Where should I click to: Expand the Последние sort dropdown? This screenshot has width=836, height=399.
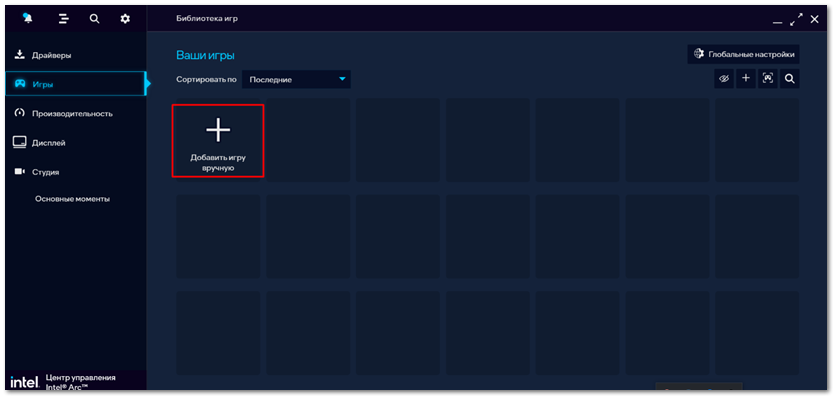click(296, 79)
